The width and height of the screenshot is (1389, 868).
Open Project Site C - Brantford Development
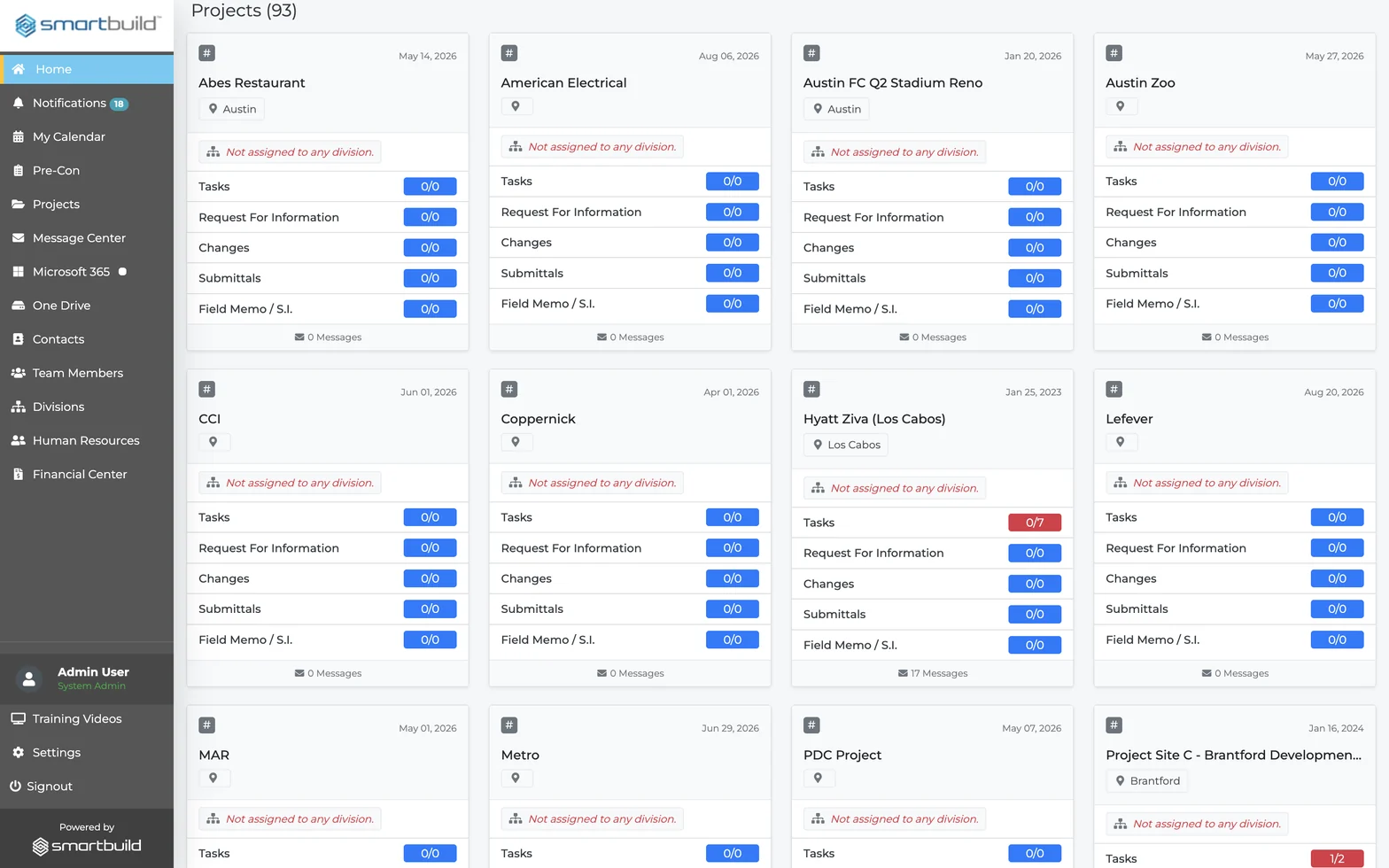point(1233,755)
